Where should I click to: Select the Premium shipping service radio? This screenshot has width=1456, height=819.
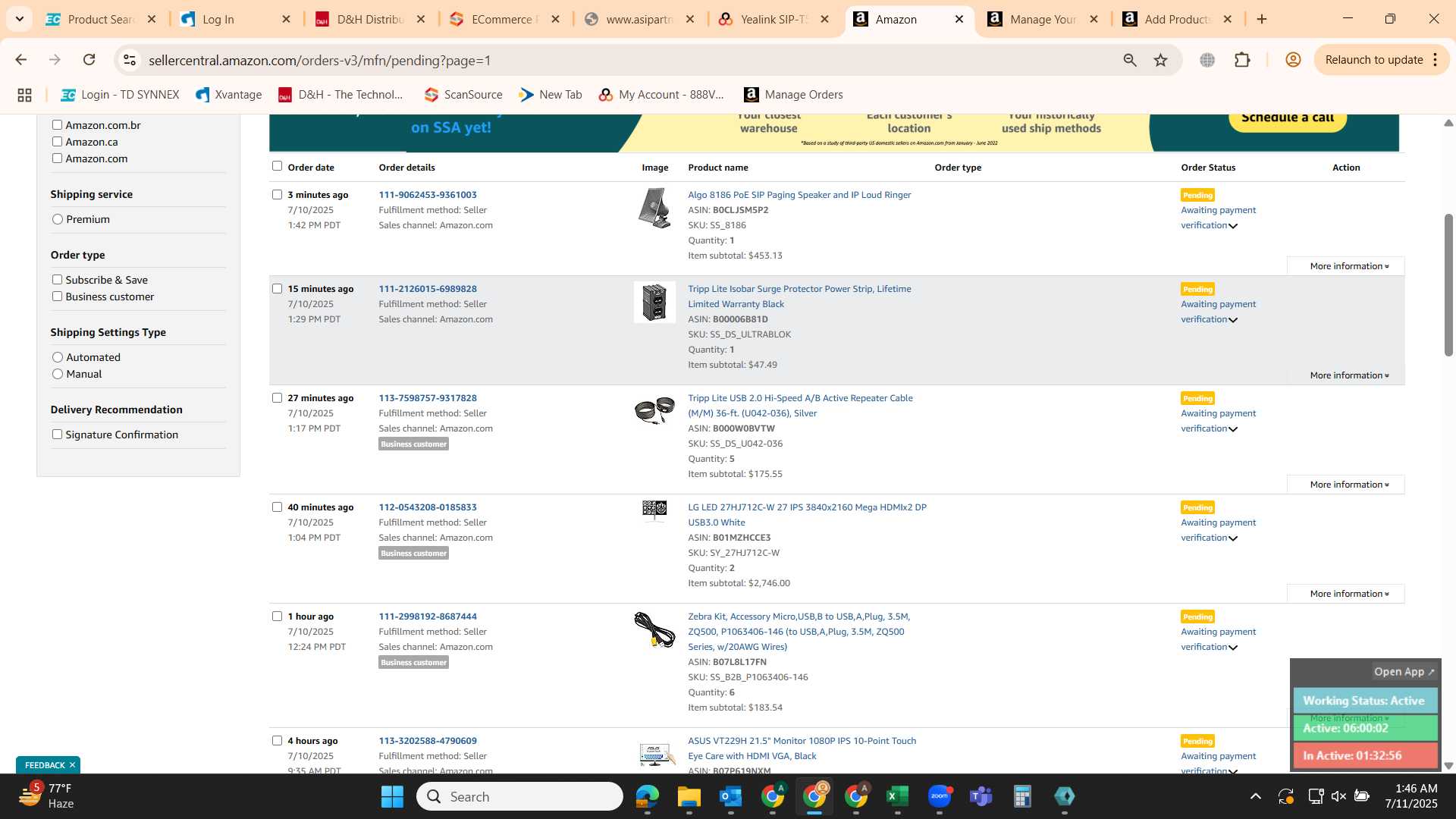pos(58,219)
